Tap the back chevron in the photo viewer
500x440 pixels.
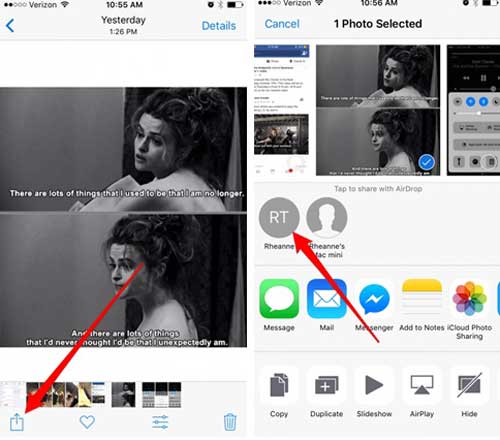[10, 26]
